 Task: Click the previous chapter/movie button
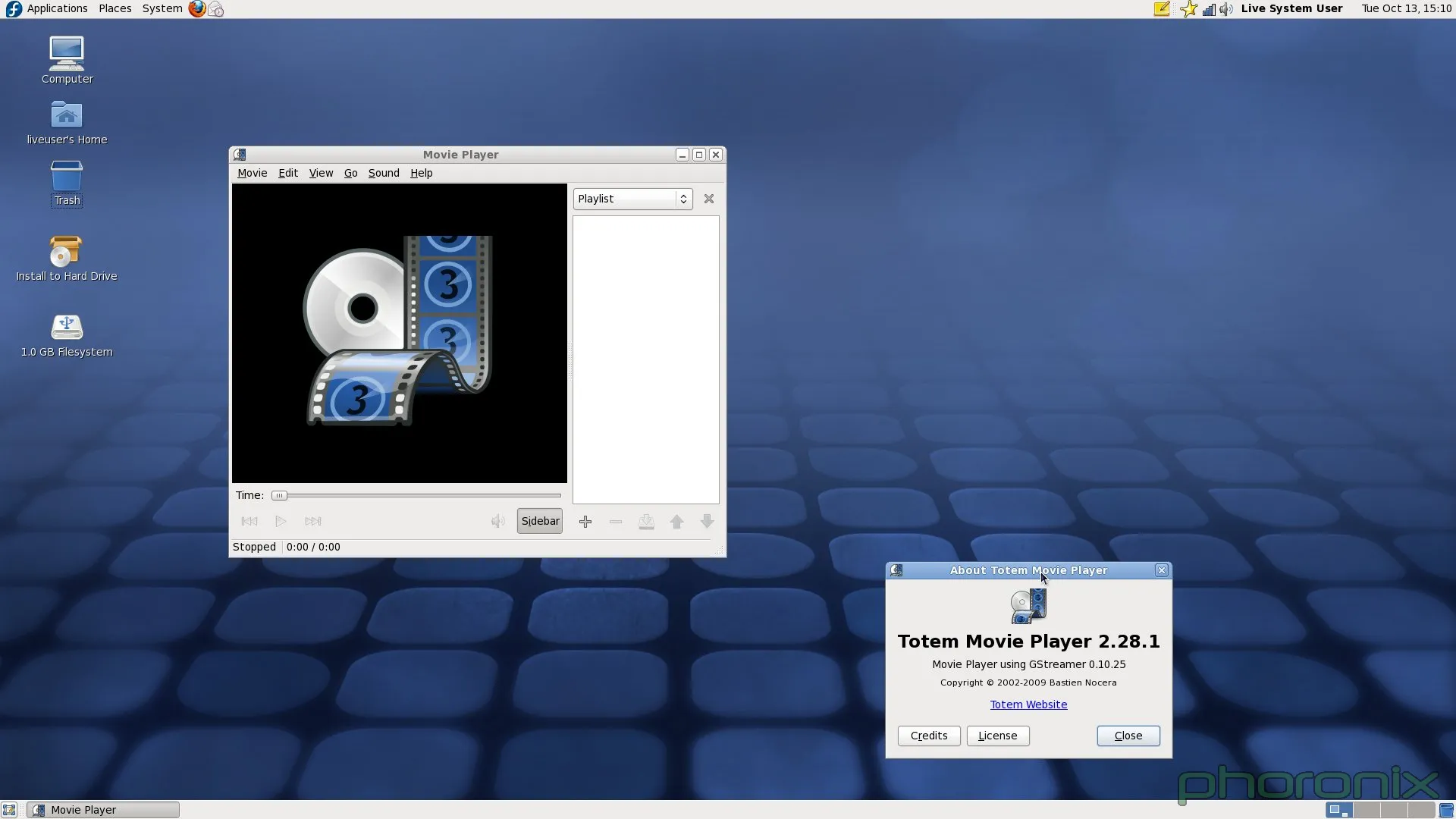pos(249,521)
